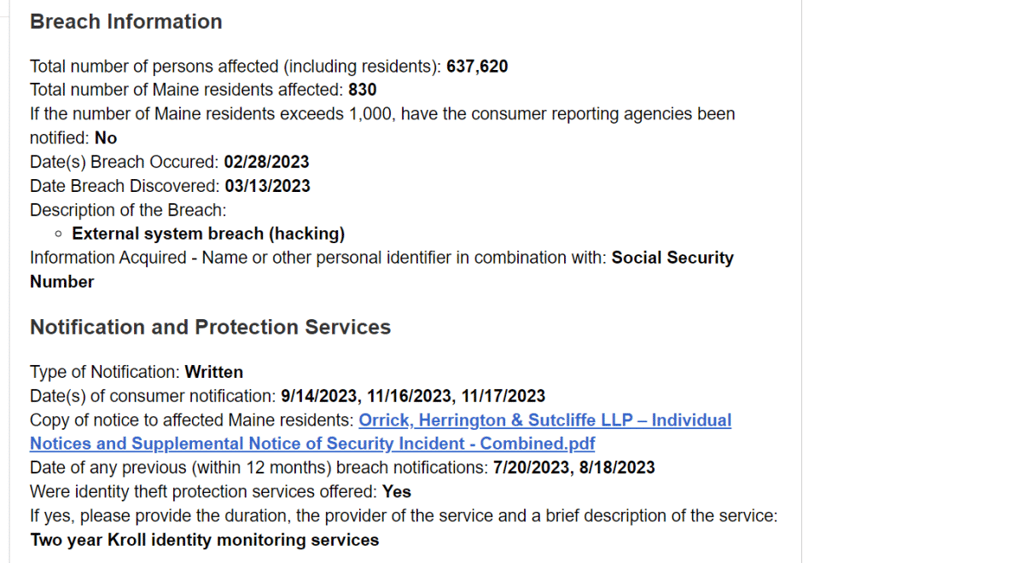Click the Social Security Number text
The width and height of the screenshot is (1024, 563).
(x=382, y=270)
